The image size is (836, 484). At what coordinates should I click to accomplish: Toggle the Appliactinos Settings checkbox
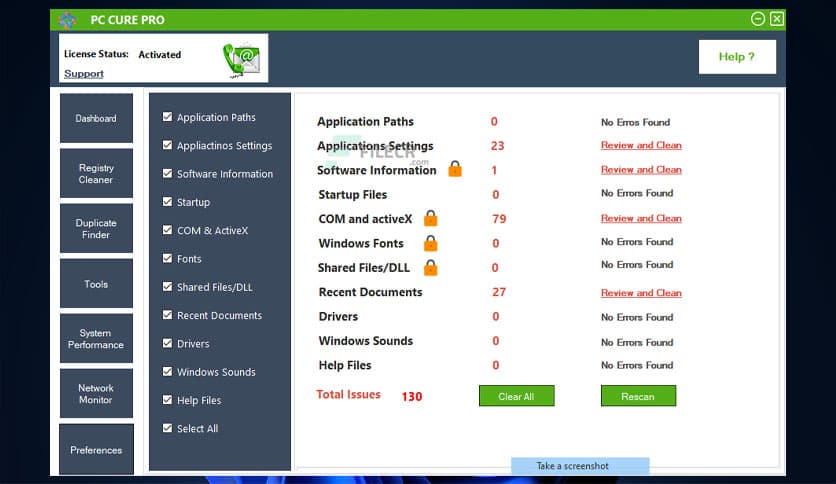pos(167,145)
